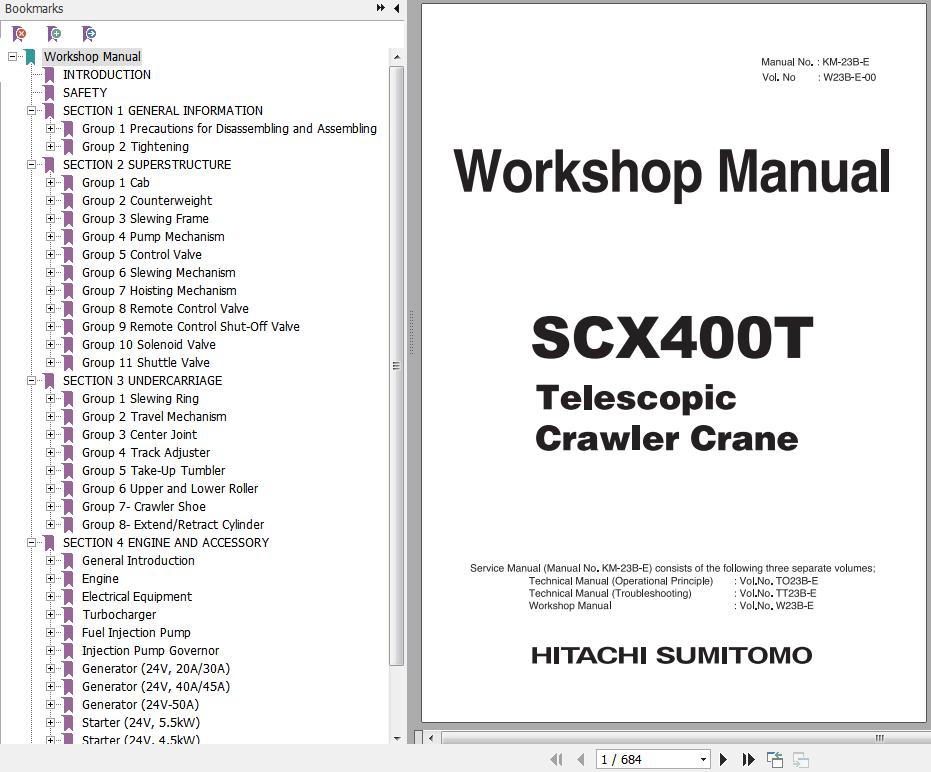
Task: Click the bookmarks scroll down arrow
Action: 397,739
